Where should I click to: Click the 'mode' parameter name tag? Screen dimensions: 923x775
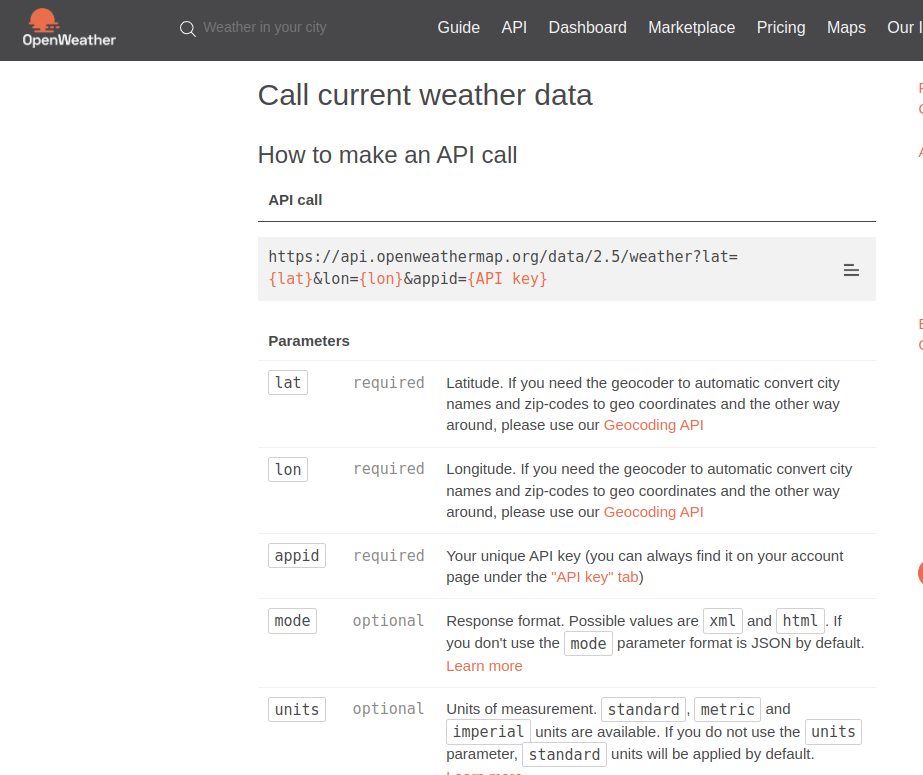pyautogui.click(x=292, y=621)
